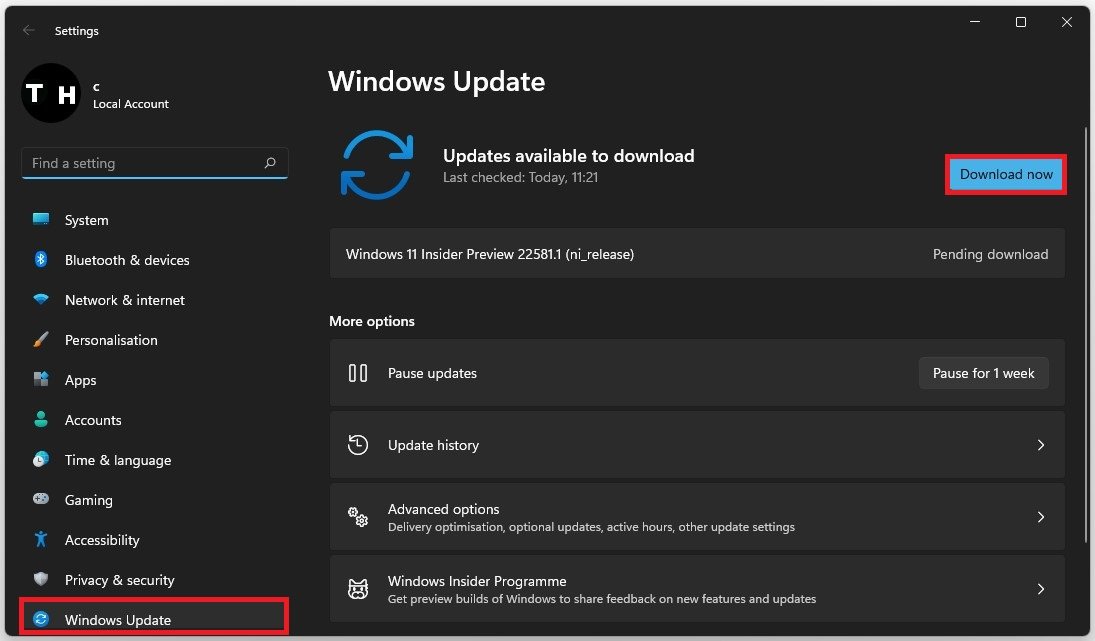Image resolution: width=1095 pixels, height=641 pixels.
Task: Open System settings category
Action: pos(87,220)
